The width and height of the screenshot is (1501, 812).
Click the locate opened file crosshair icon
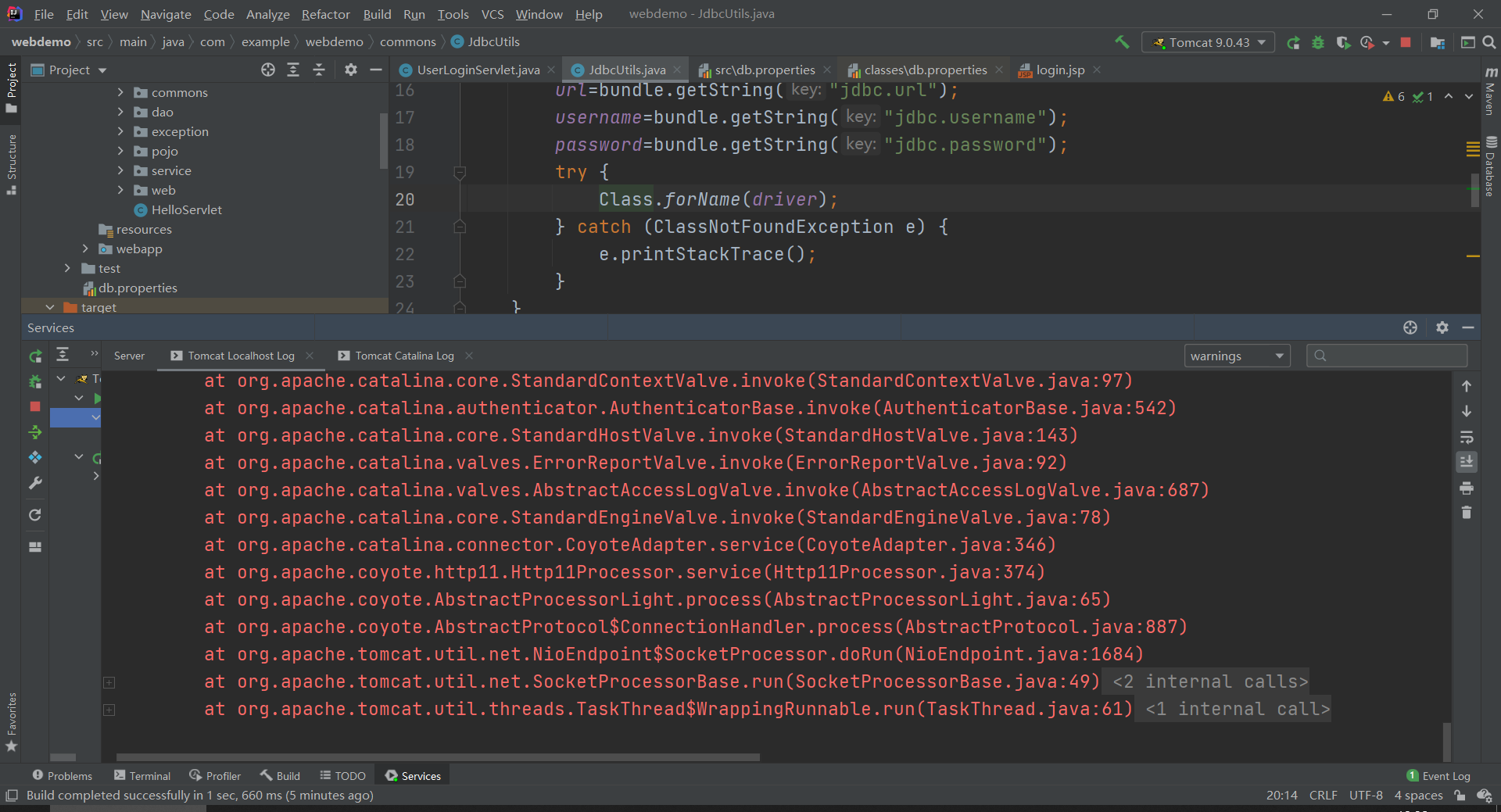tap(268, 70)
